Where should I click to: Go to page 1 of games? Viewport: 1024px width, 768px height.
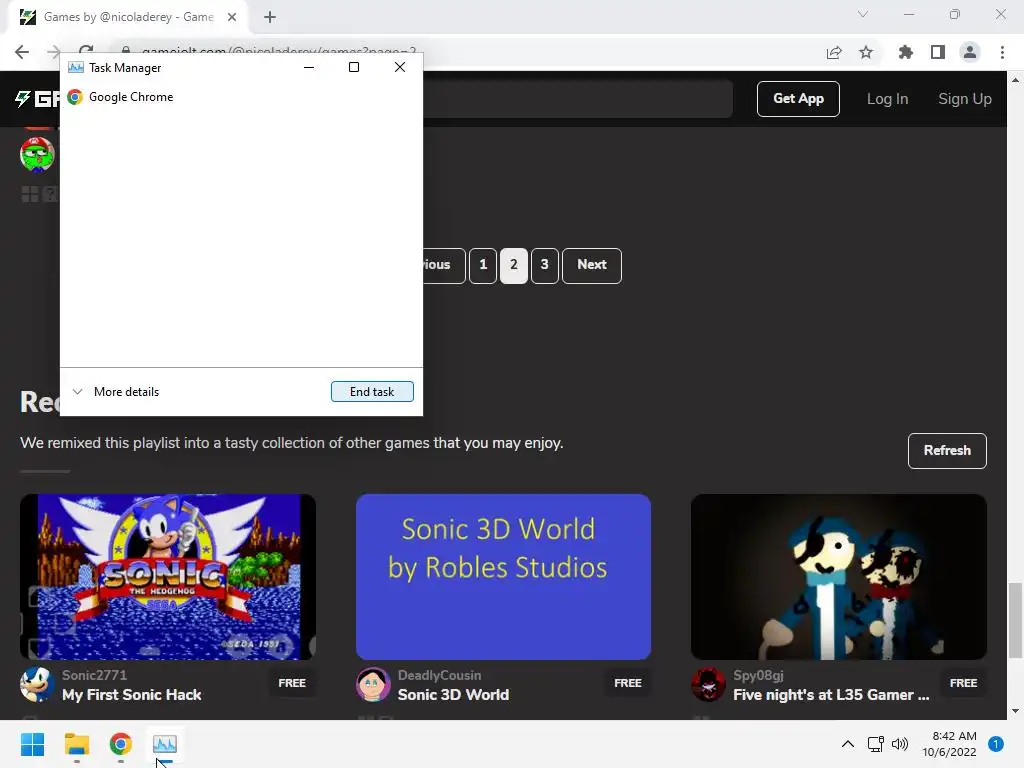pos(483,265)
